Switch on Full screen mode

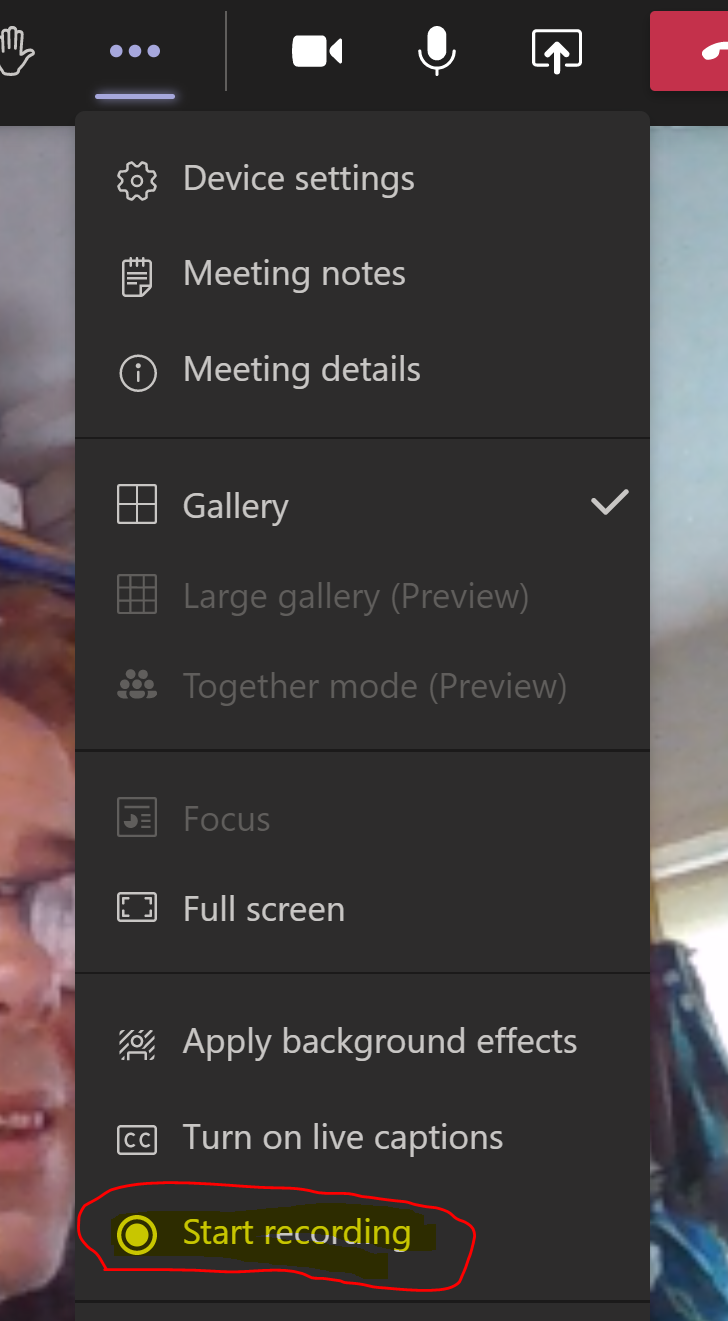click(x=362, y=909)
